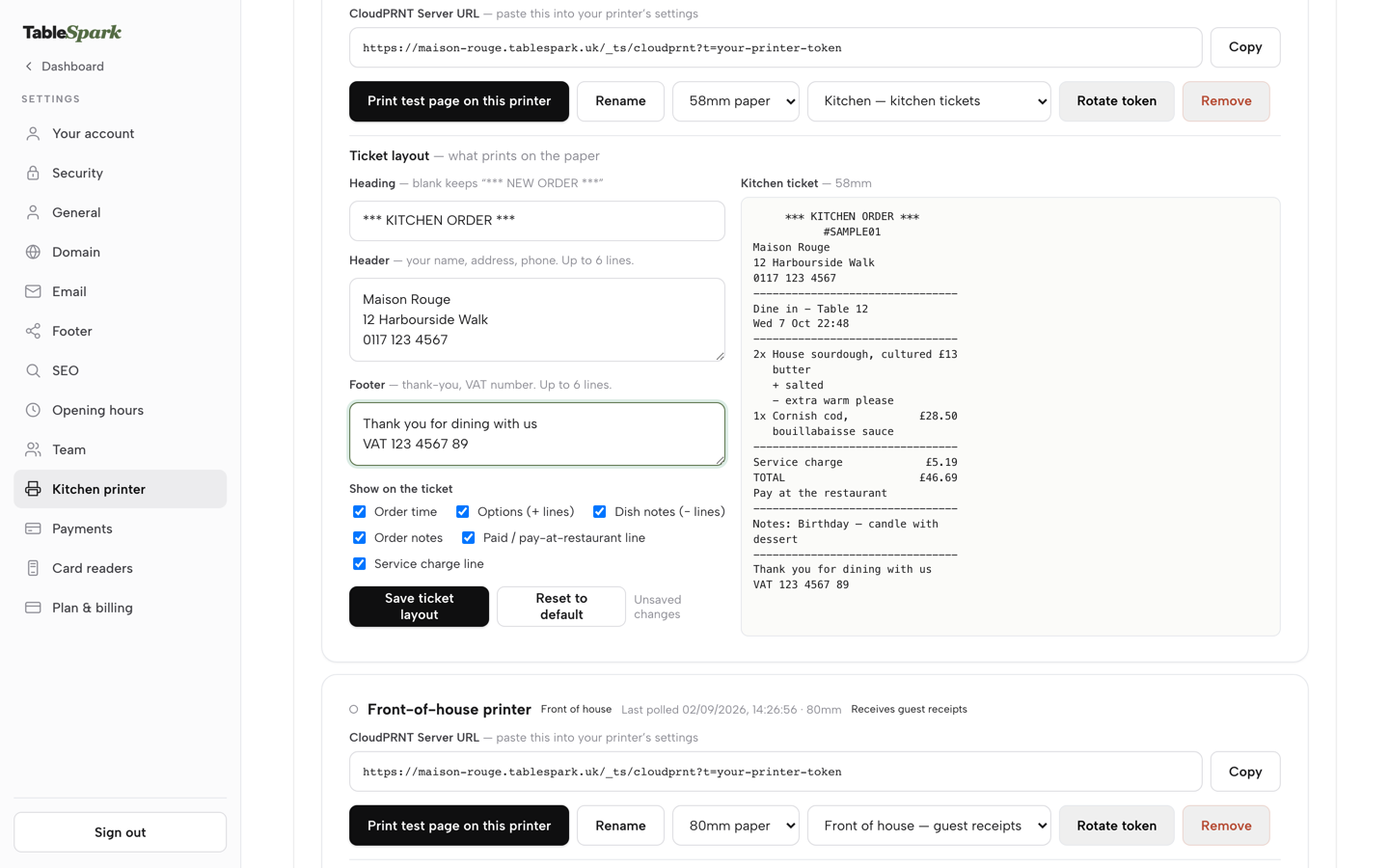Click the Opening hours clock icon
Image resolution: width=1389 pixels, height=868 pixels.
pos(33,411)
